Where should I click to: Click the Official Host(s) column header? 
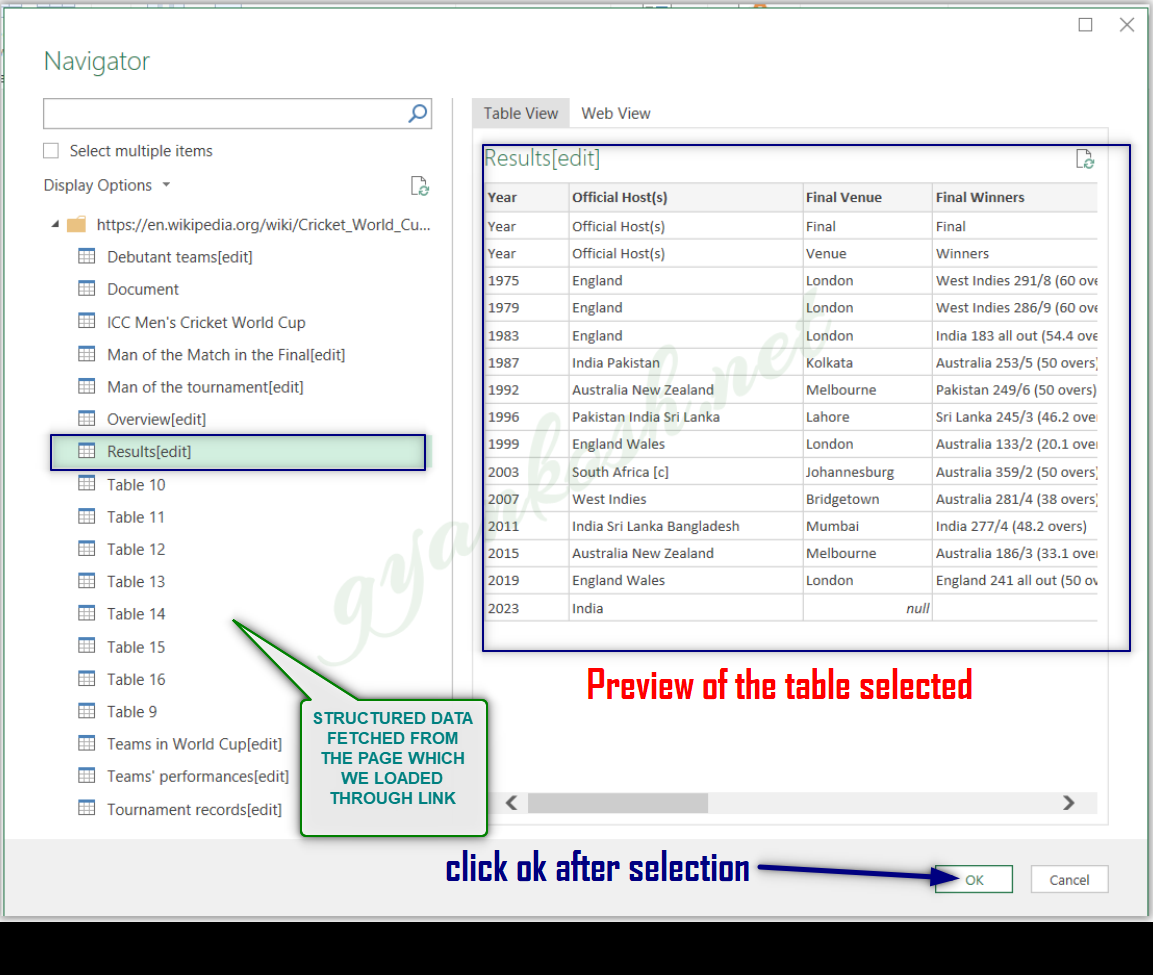[x=685, y=197]
